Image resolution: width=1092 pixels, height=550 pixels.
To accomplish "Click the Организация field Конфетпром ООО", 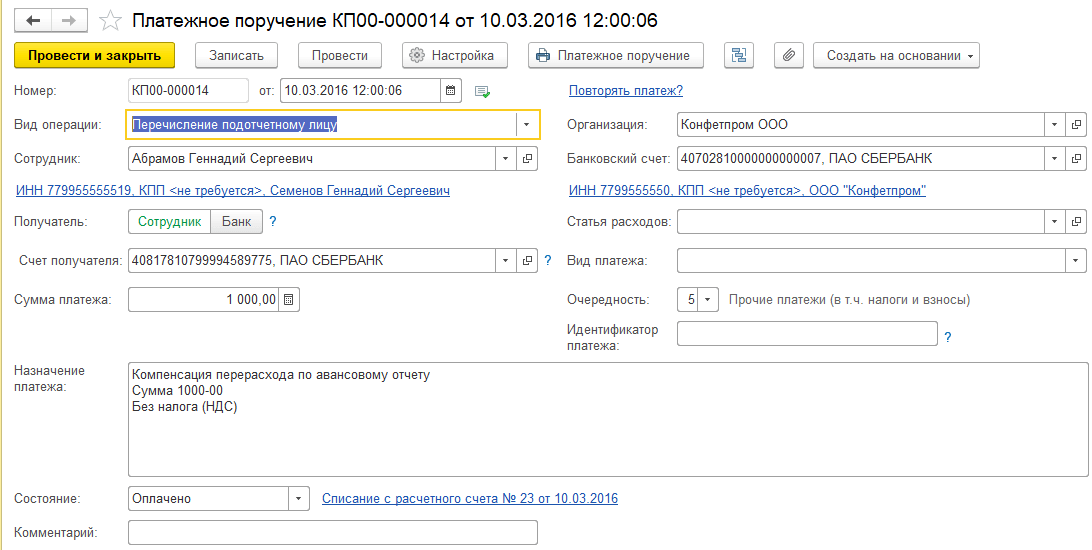I will (861, 125).
